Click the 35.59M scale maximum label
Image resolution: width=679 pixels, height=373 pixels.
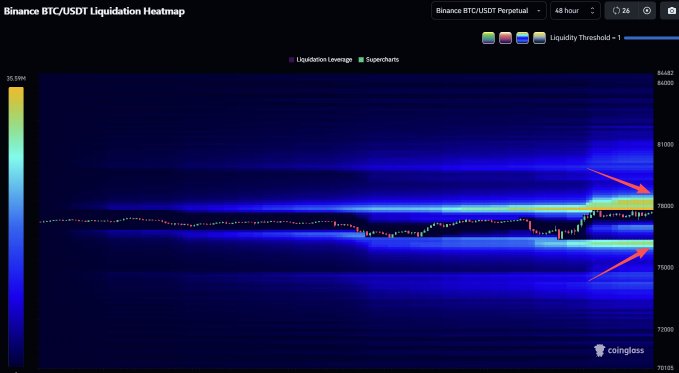[16, 78]
